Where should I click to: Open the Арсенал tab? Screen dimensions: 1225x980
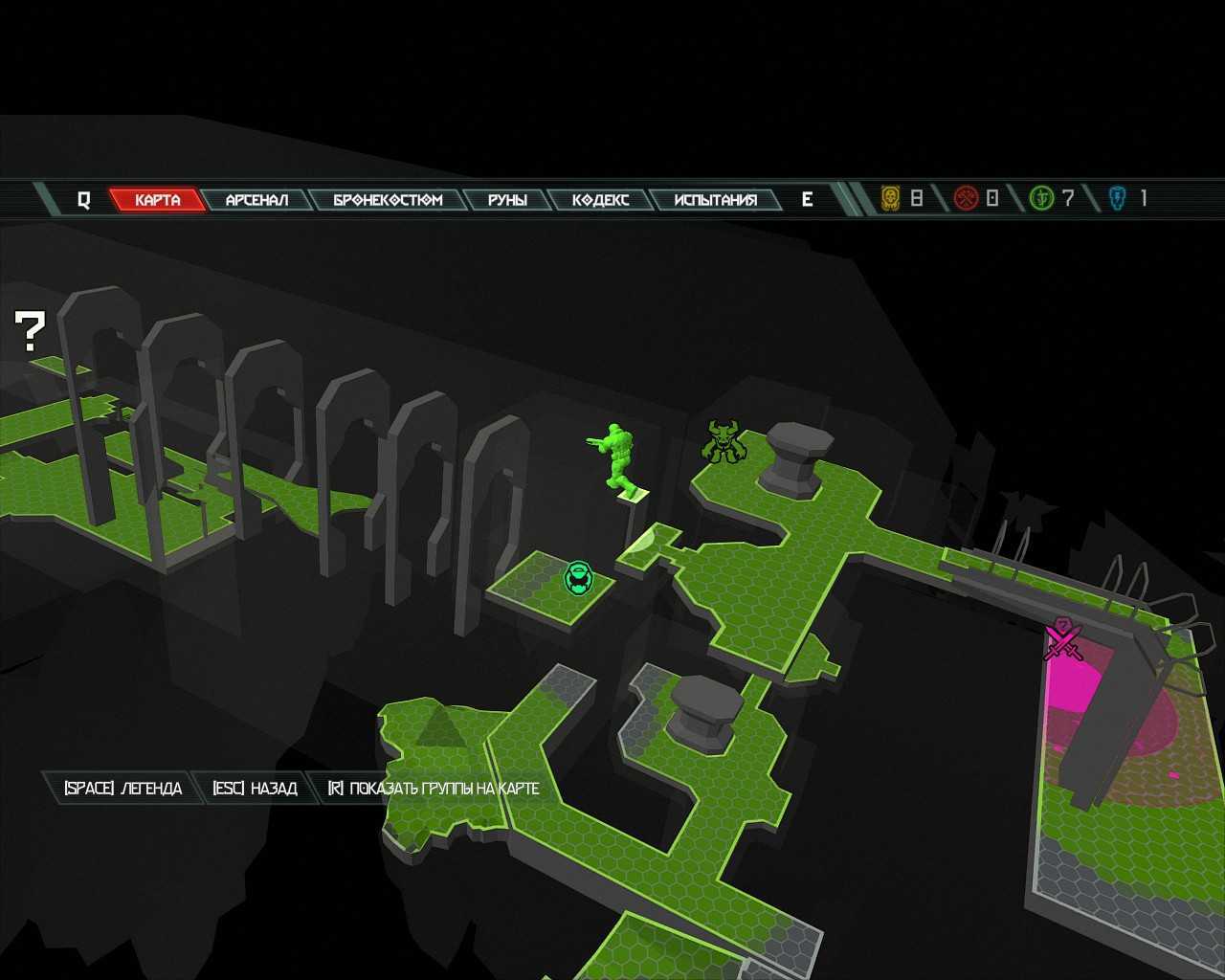(x=256, y=199)
